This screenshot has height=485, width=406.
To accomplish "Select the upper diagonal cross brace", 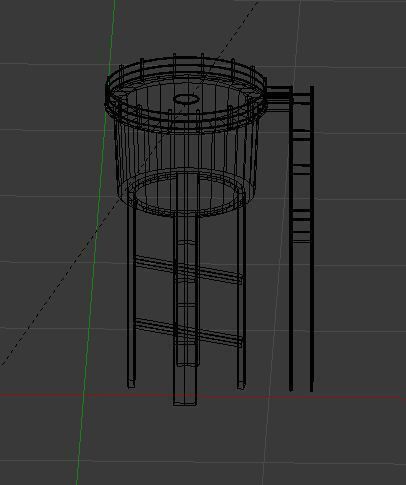I will [189, 270].
